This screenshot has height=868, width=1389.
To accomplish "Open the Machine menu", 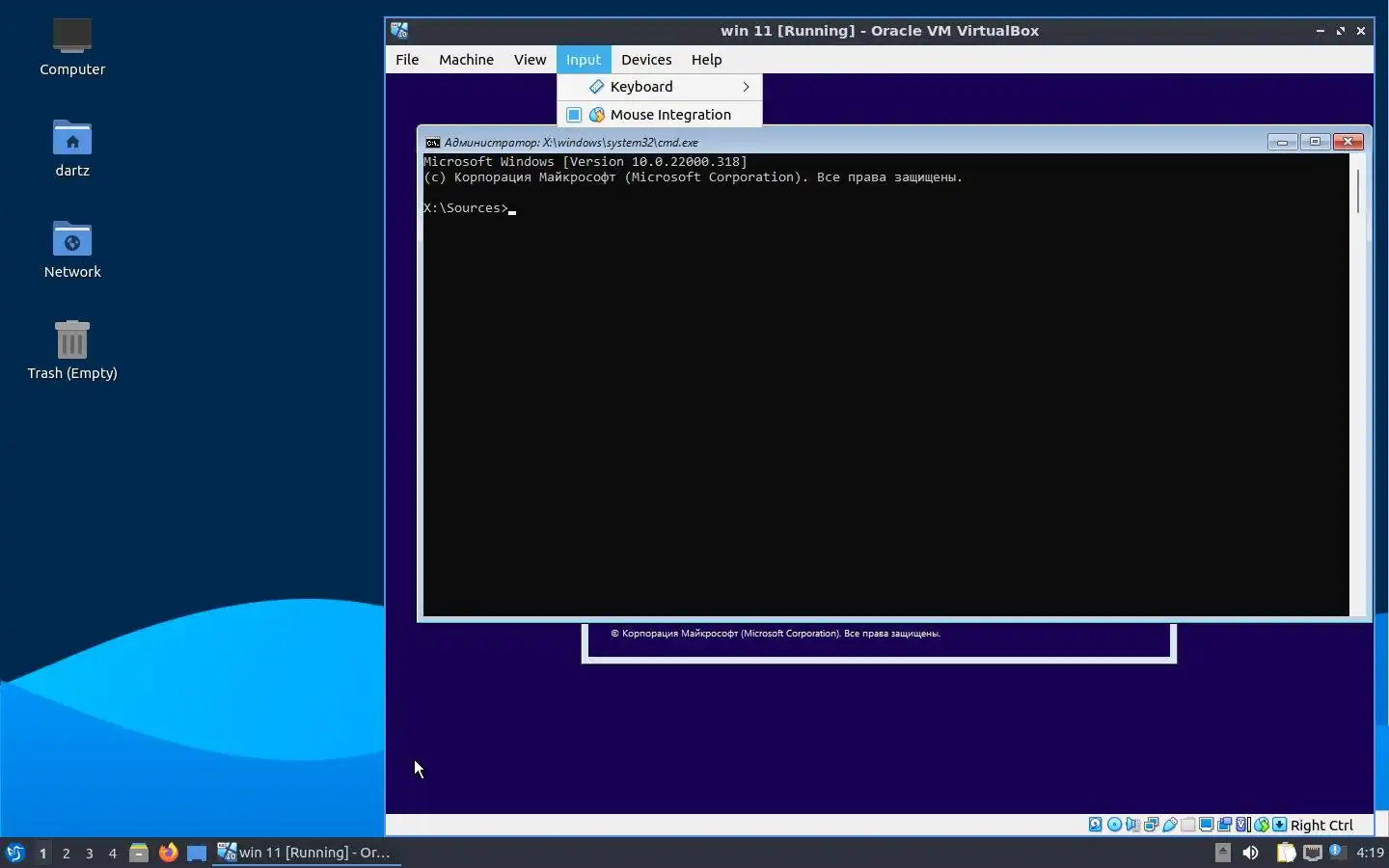I will [466, 60].
